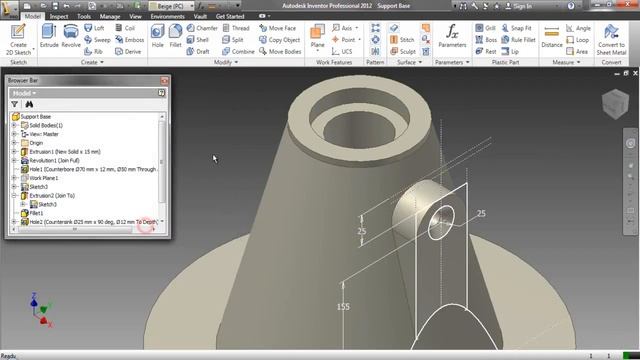Choose the Coil command
Screen dimensions: 640x360
click(125, 28)
